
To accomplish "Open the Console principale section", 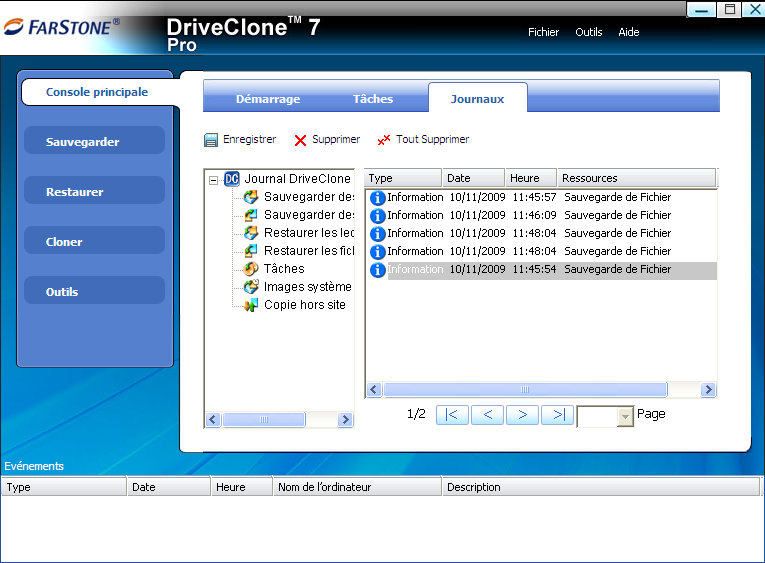I will (x=97, y=92).
